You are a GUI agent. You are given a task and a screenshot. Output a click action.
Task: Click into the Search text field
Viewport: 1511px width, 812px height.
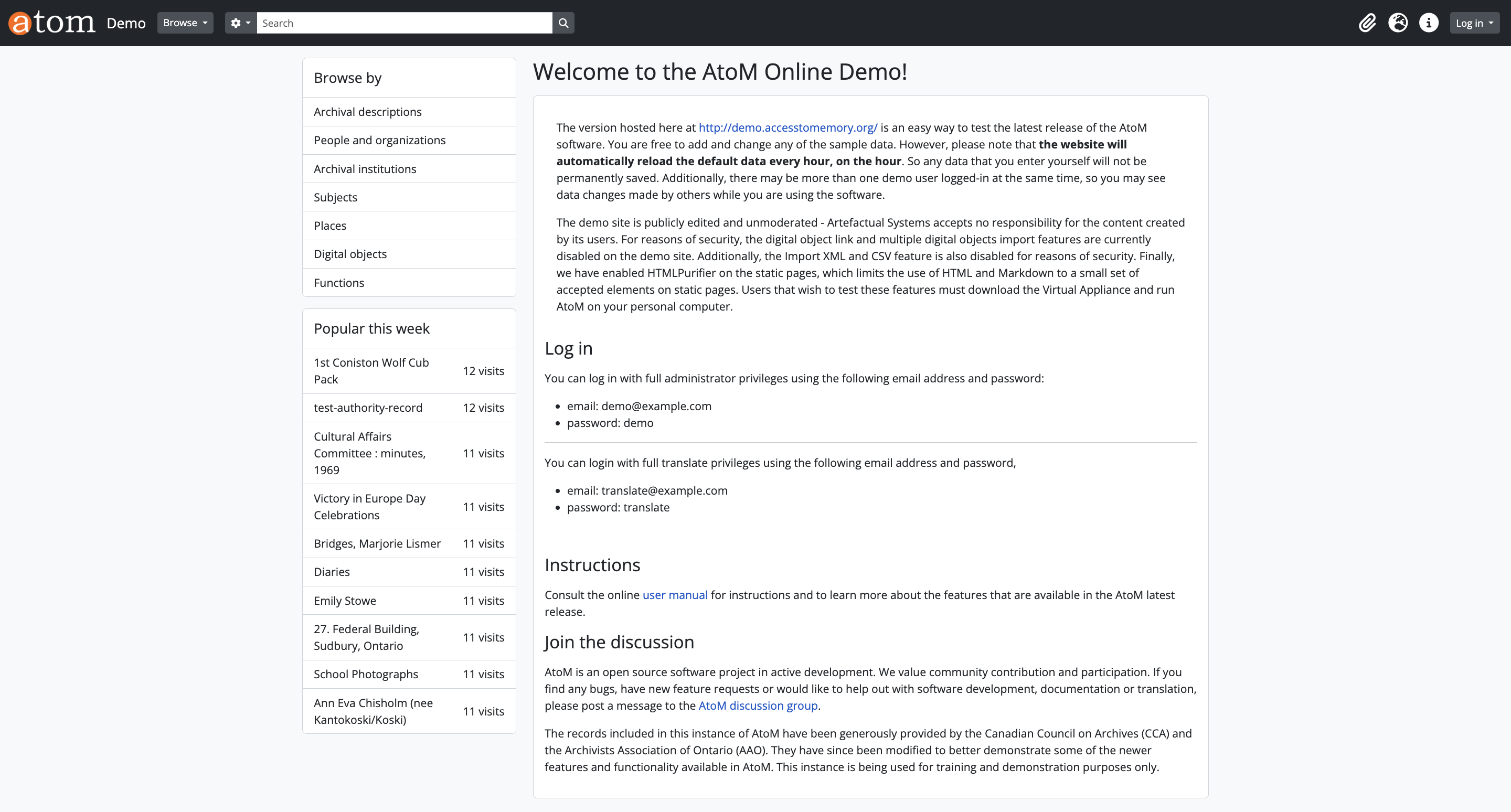[x=404, y=23]
